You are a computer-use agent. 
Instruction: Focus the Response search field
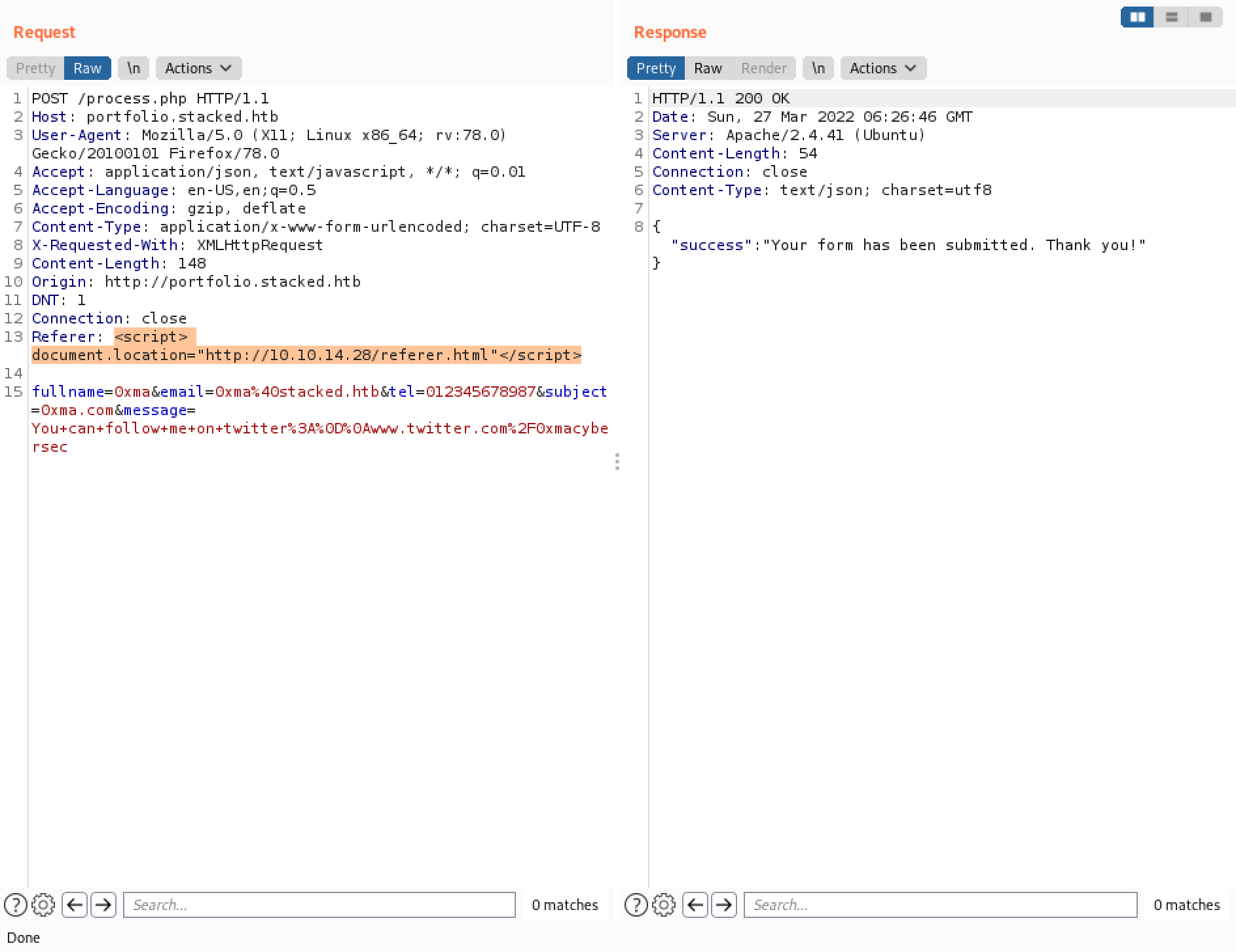(940, 905)
